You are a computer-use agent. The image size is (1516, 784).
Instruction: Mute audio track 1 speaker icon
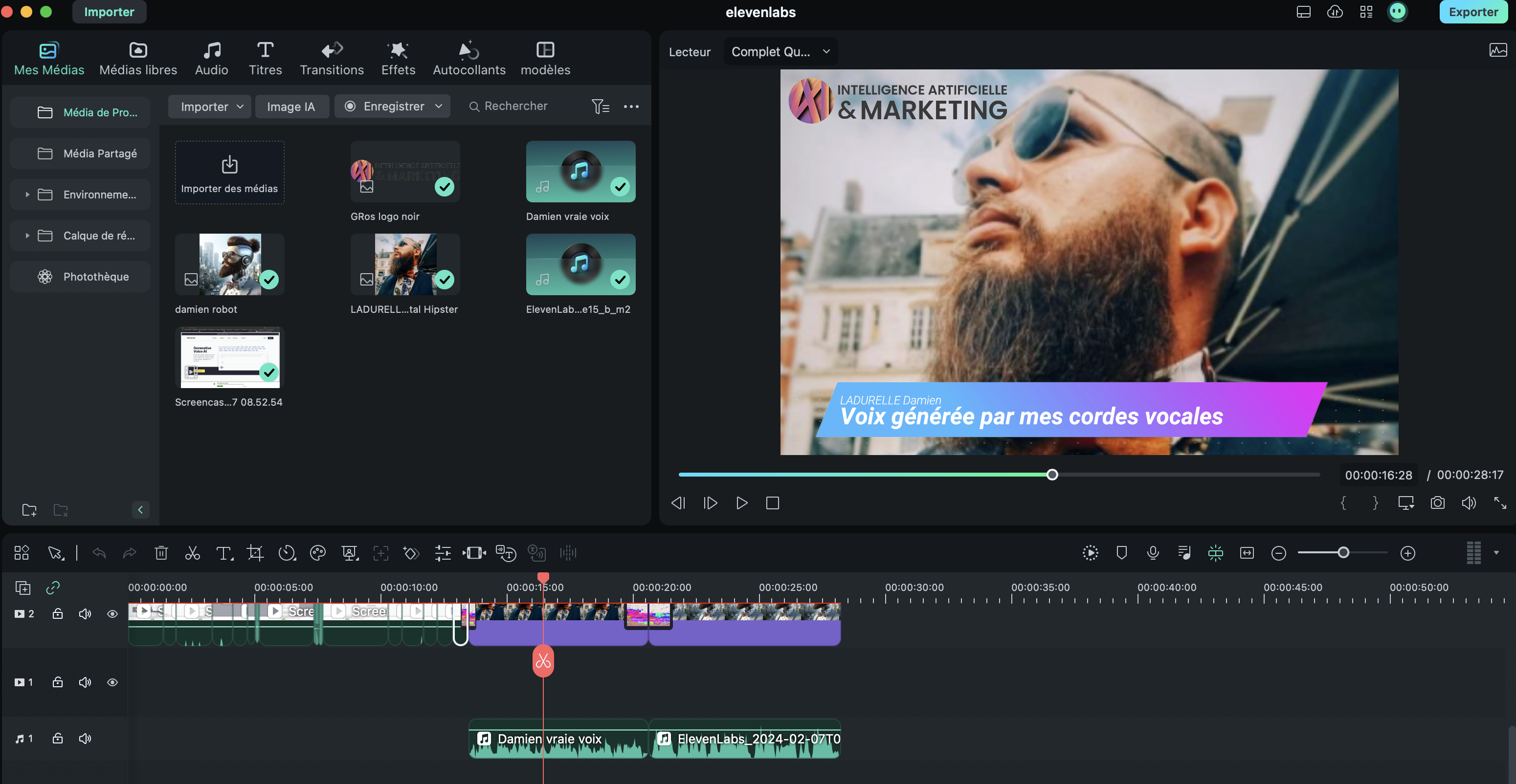(x=85, y=738)
